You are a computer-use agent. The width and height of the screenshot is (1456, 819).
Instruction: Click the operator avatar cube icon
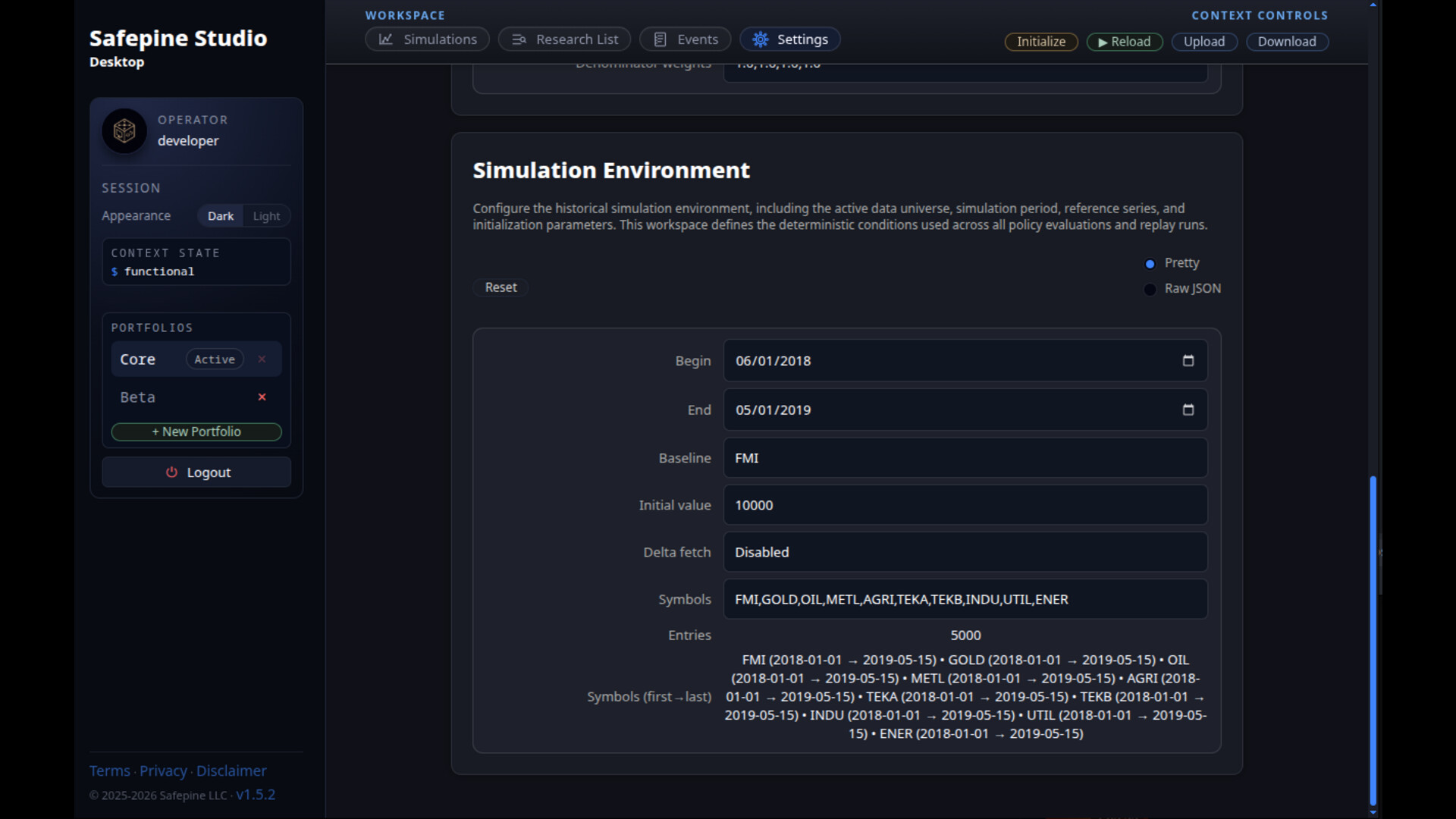[124, 131]
